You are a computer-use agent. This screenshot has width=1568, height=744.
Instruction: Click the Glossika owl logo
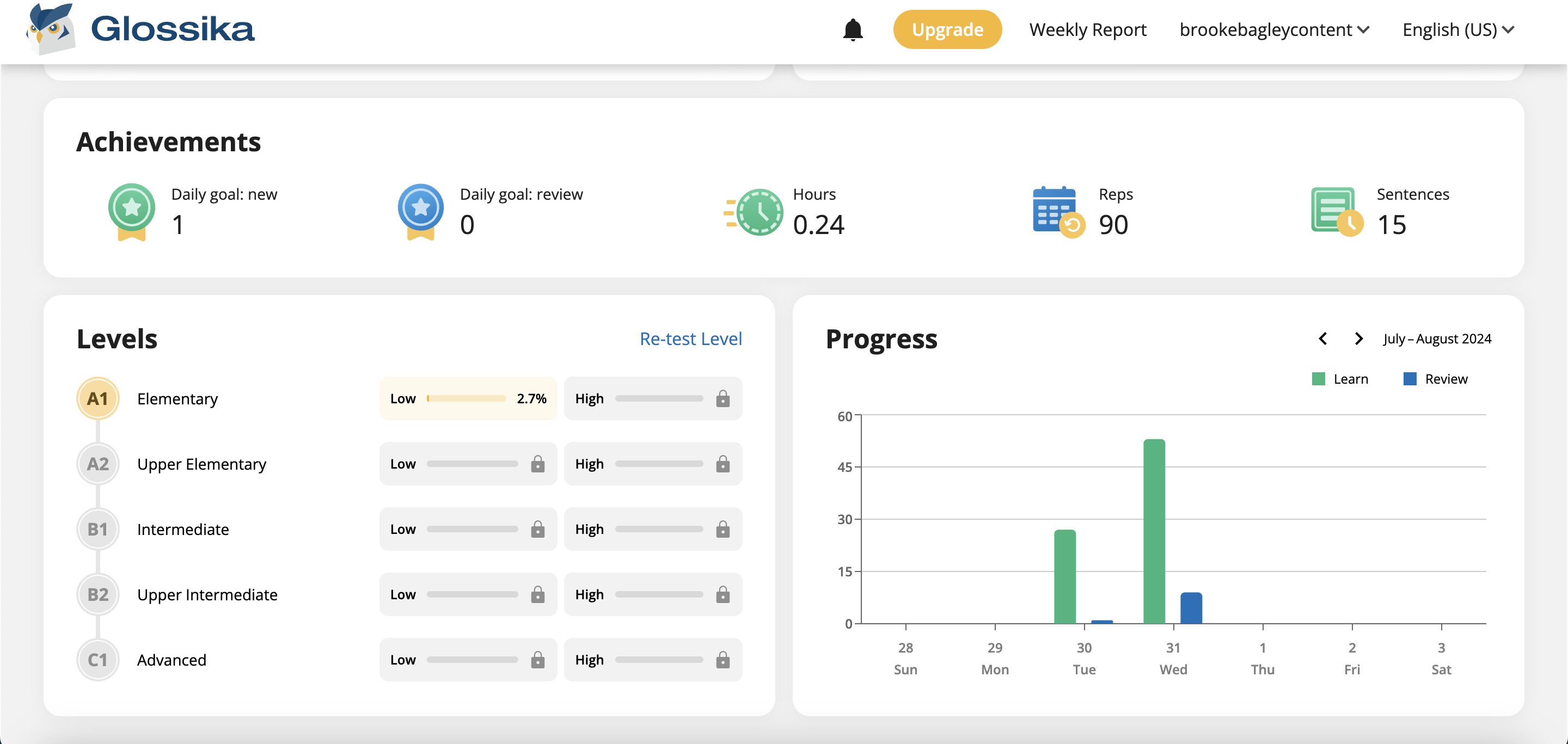click(x=51, y=29)
